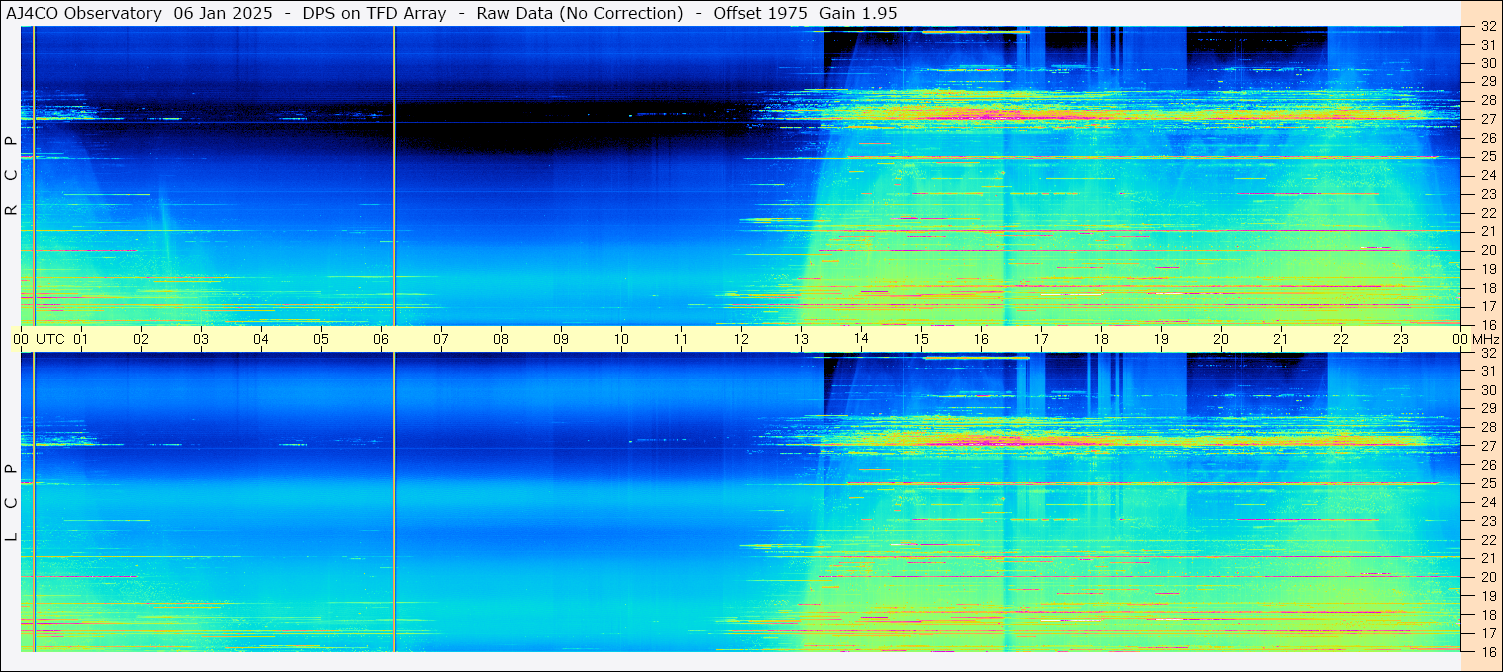Click the "UTC" label on time axis
The height and width of the screenshot is (672, 1503).
tap(50, 339)
